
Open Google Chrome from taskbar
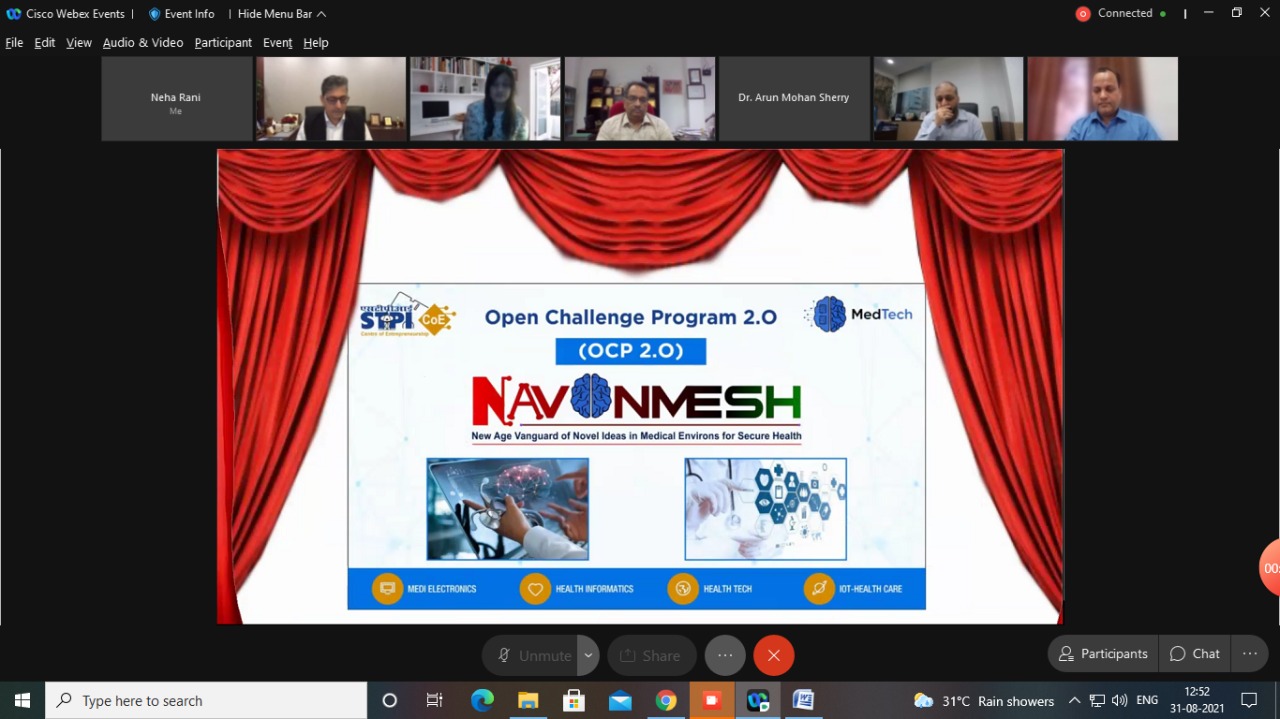[x=666, y=700]
